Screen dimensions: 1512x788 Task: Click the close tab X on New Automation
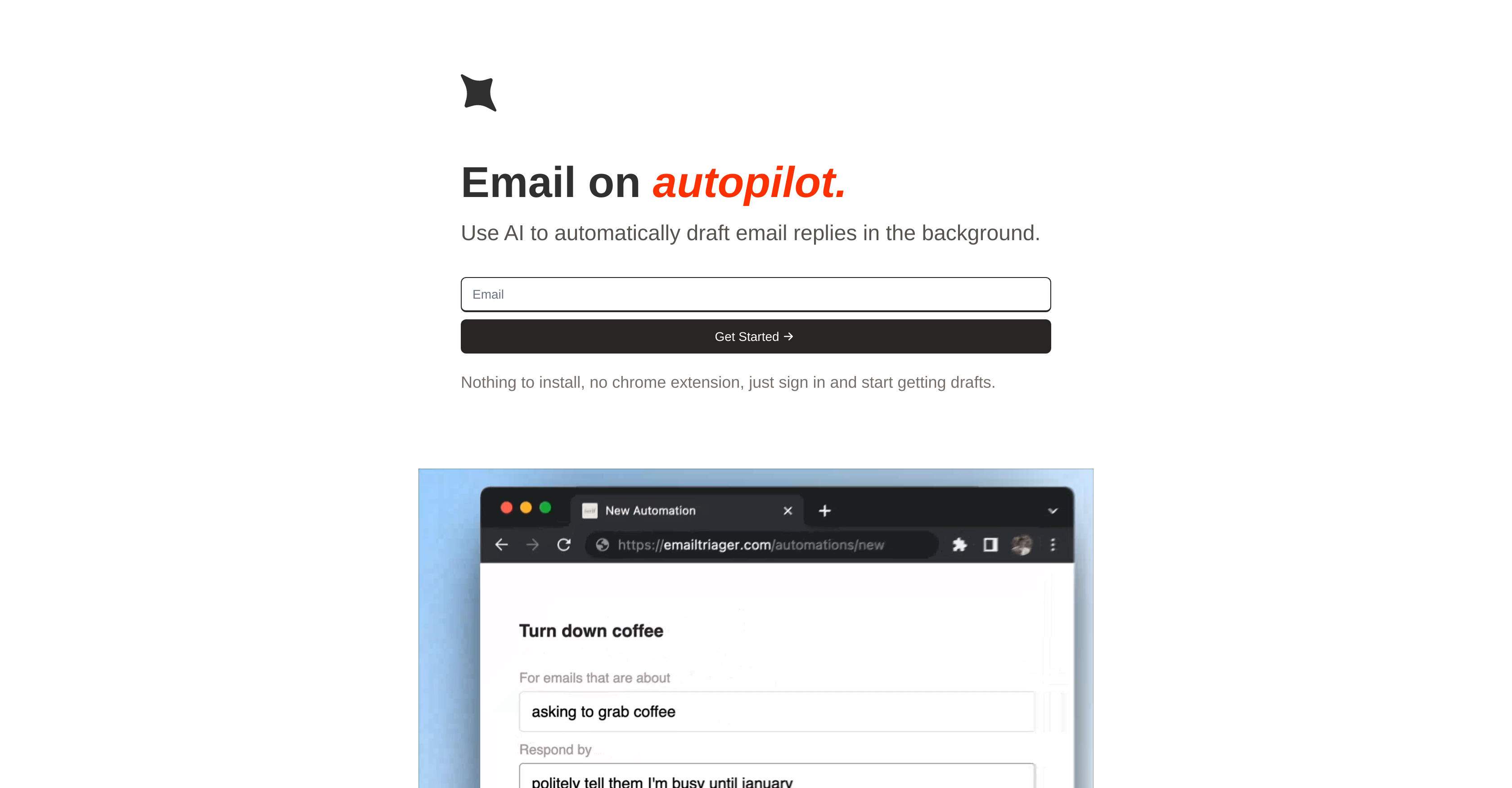click(788, 511)
